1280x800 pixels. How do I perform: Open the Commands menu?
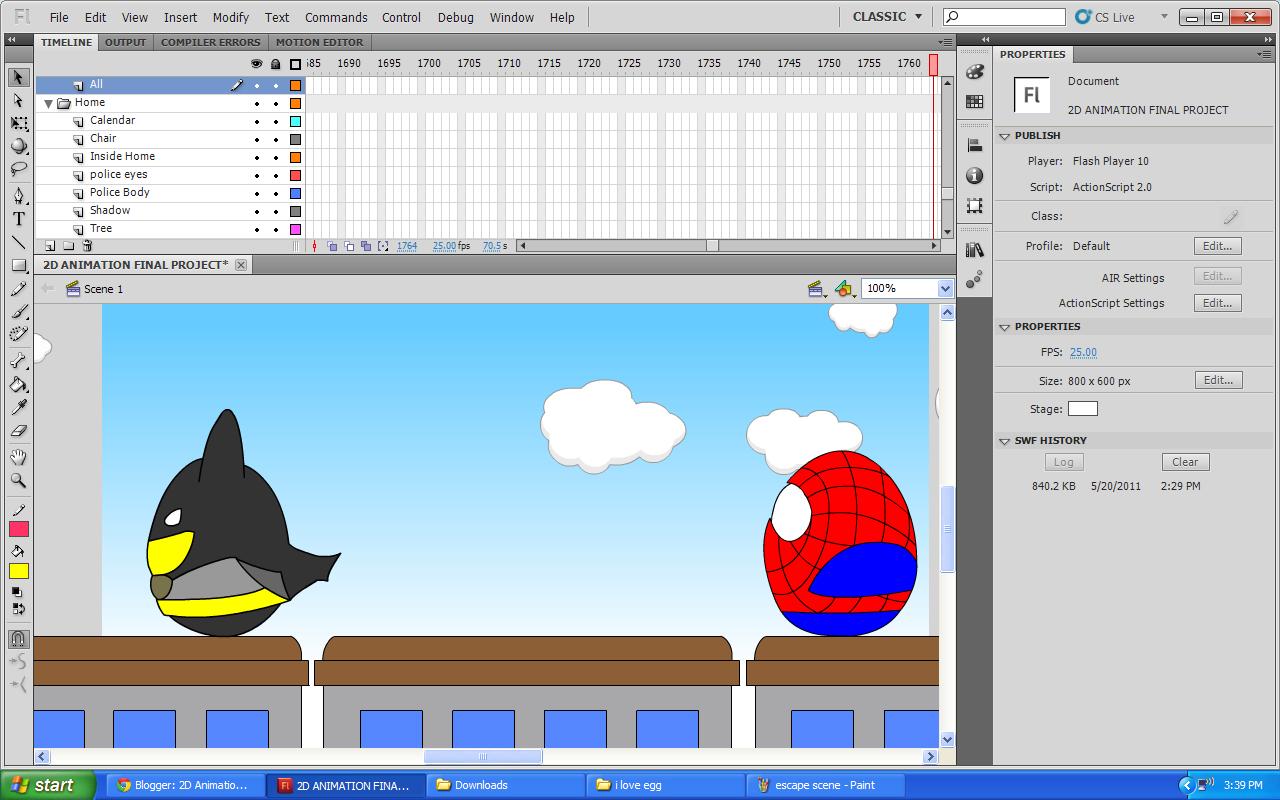336,17
